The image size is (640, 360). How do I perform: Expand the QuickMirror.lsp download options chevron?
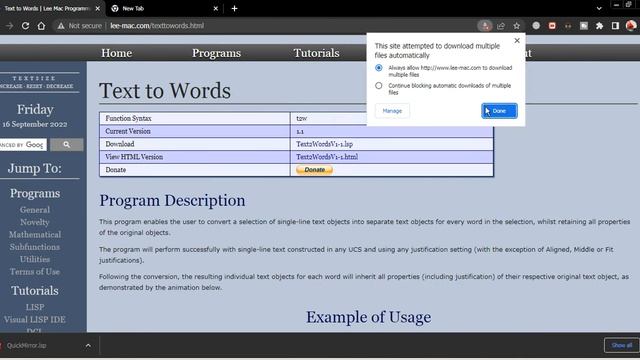click(88, 346)
